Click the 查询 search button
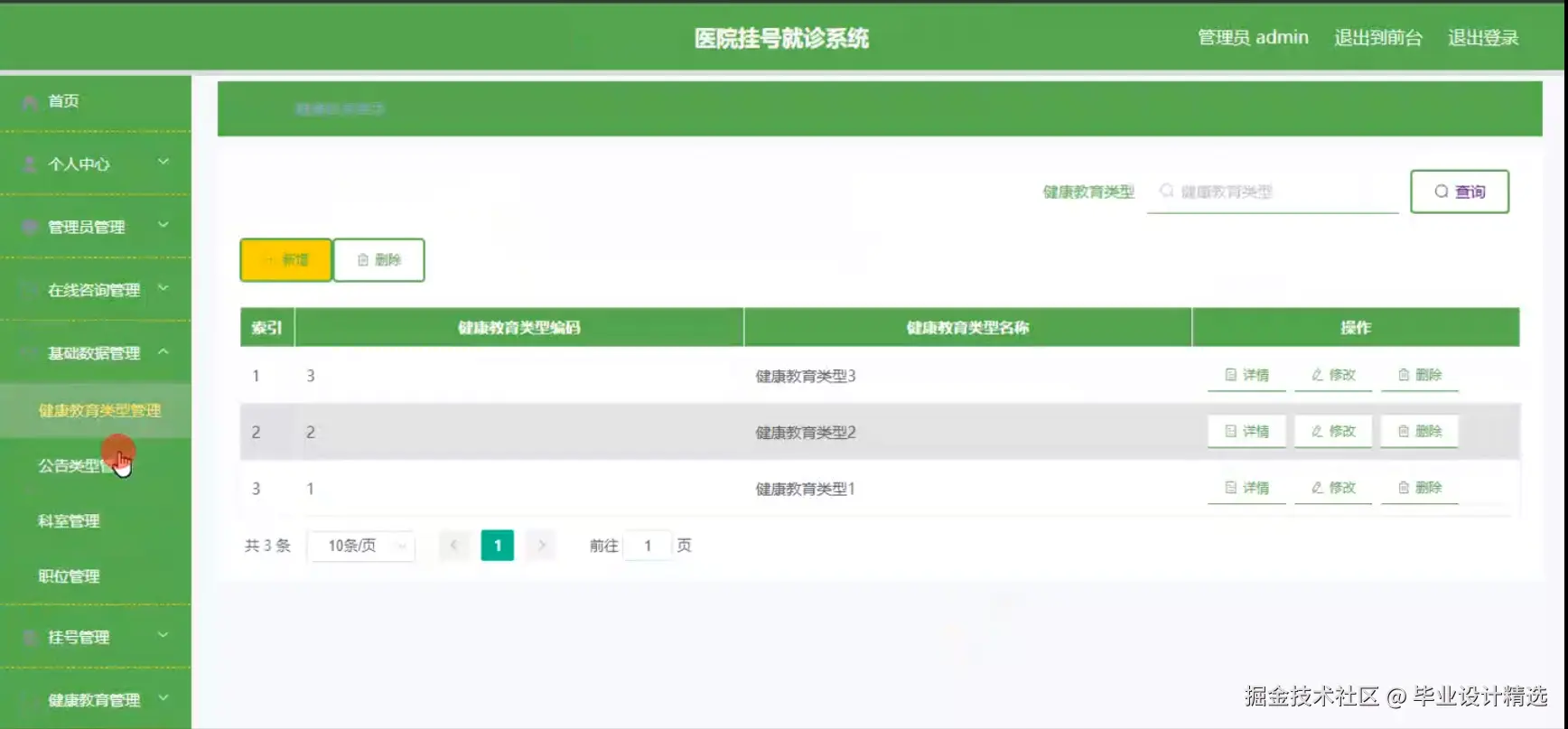 [1460, 192]
